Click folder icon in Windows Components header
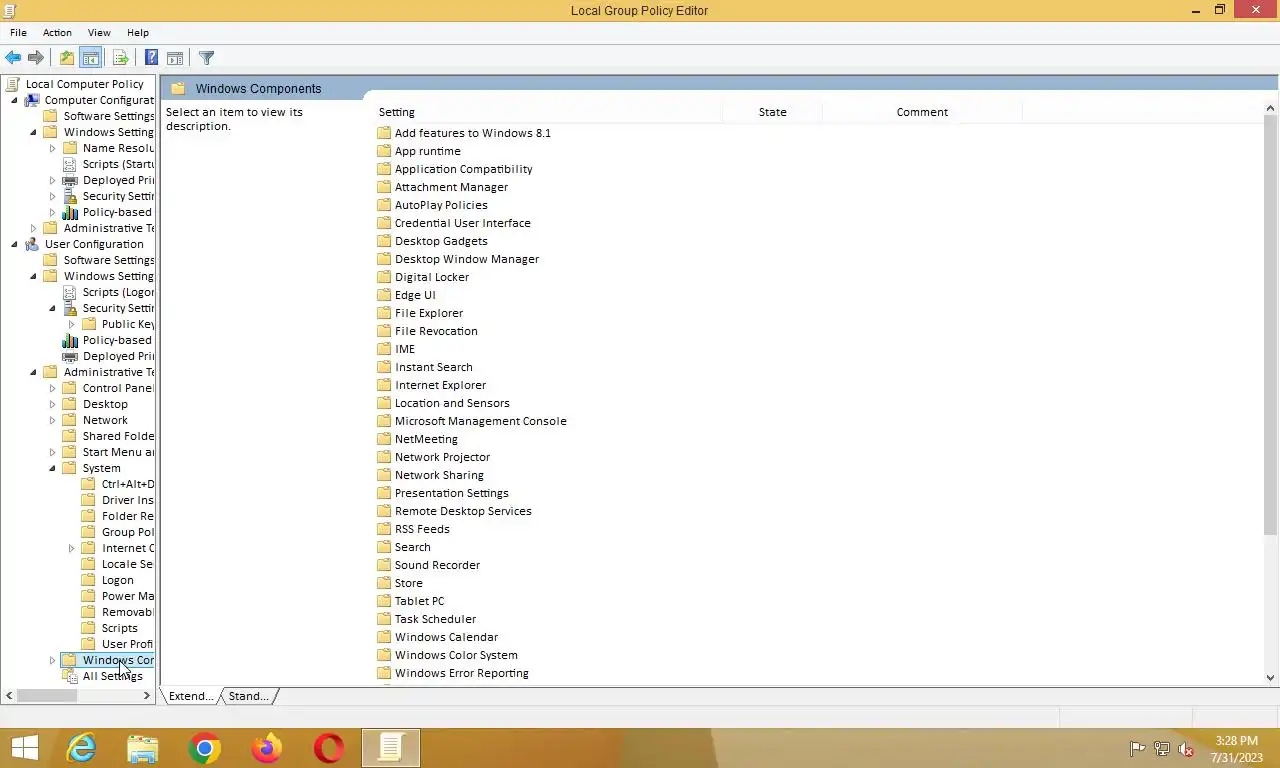Viewport: 1280px width, 768px height. point(178,88)
